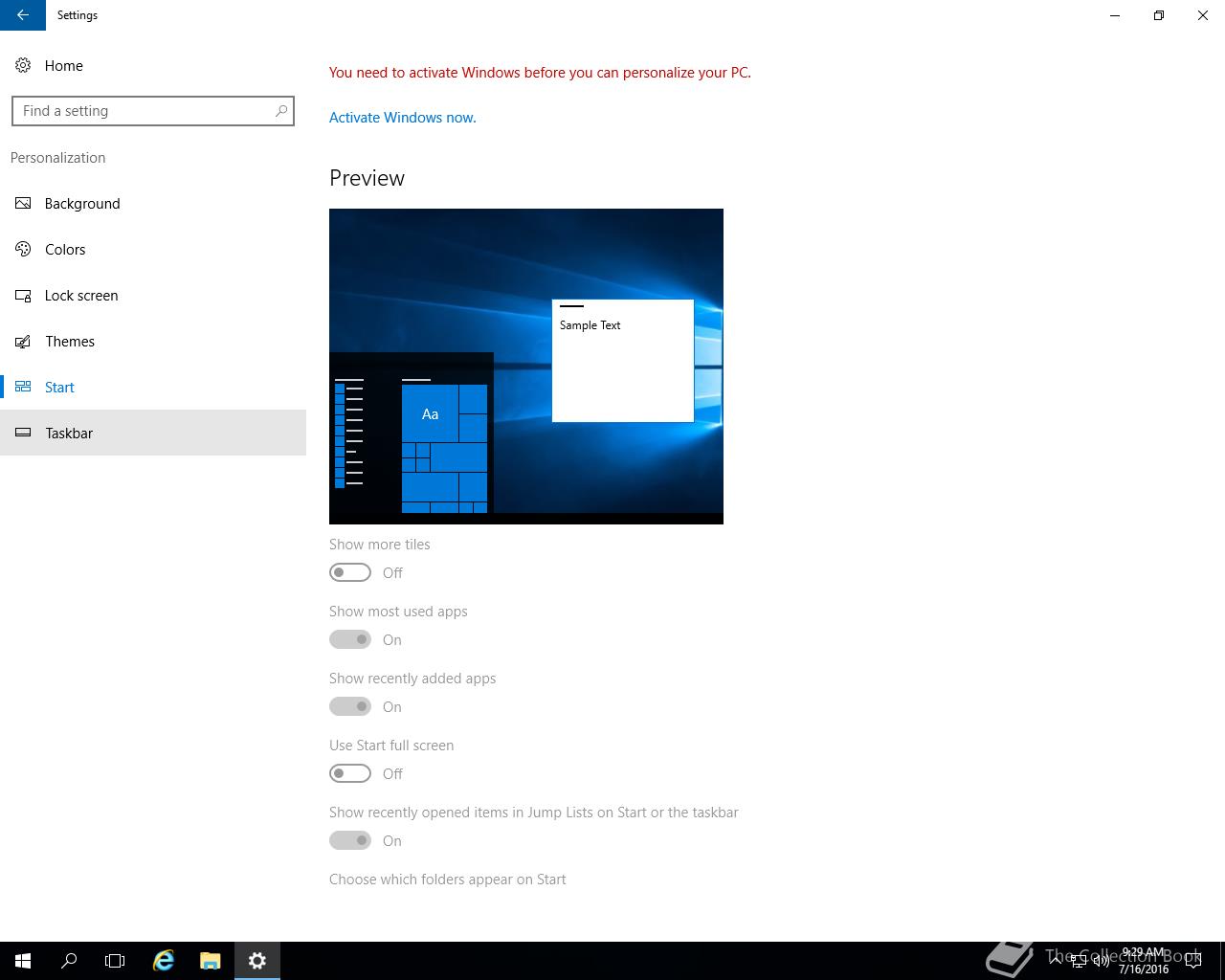The height and width of the screenshot is (980, 1225).
Task: Click the search magnifier in Find a setting
Action: point(281,111)
